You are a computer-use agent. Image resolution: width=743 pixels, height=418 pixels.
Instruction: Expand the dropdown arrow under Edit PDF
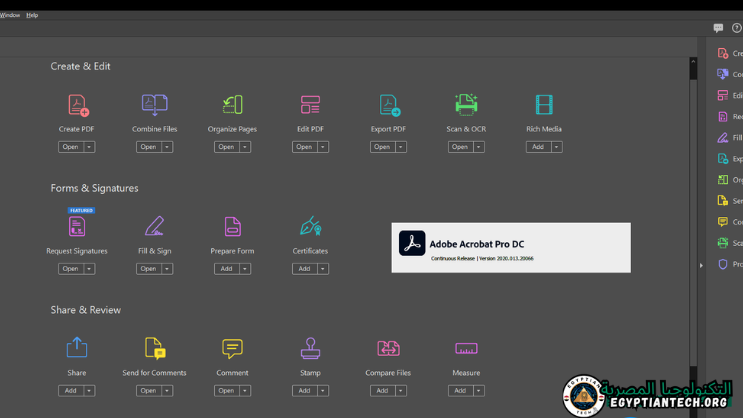pyautogui.click(x=323, y=147)
